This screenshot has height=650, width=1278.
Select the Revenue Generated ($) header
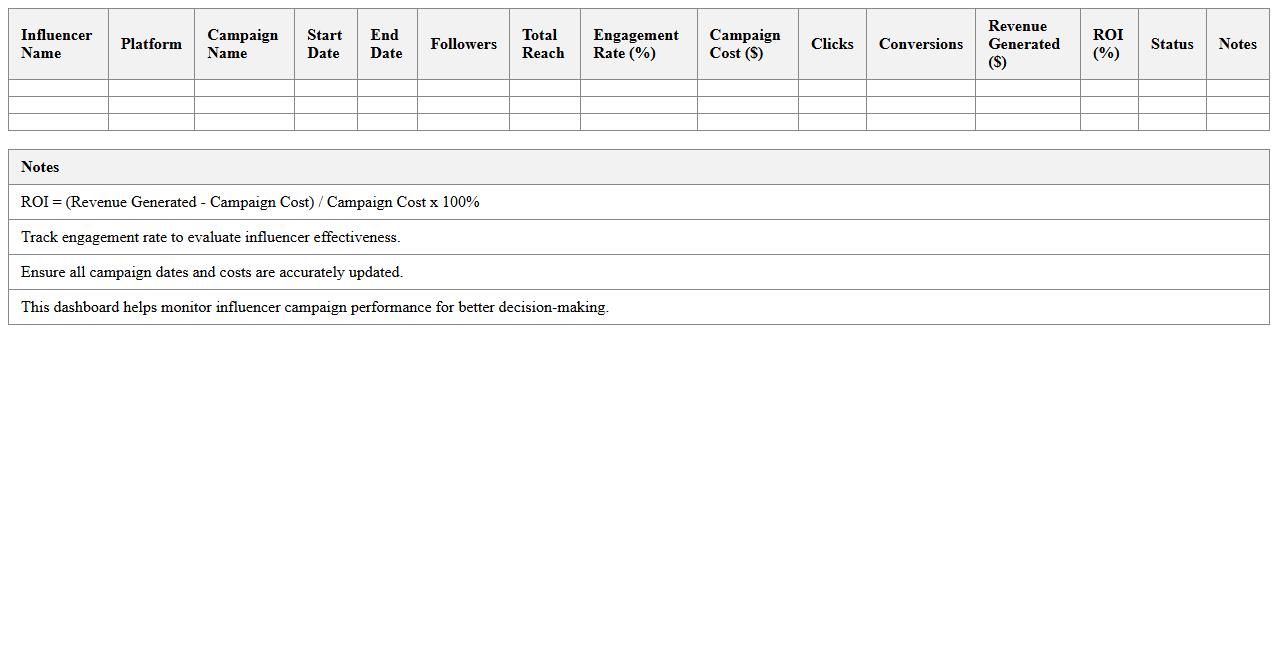click(1026, 44)
